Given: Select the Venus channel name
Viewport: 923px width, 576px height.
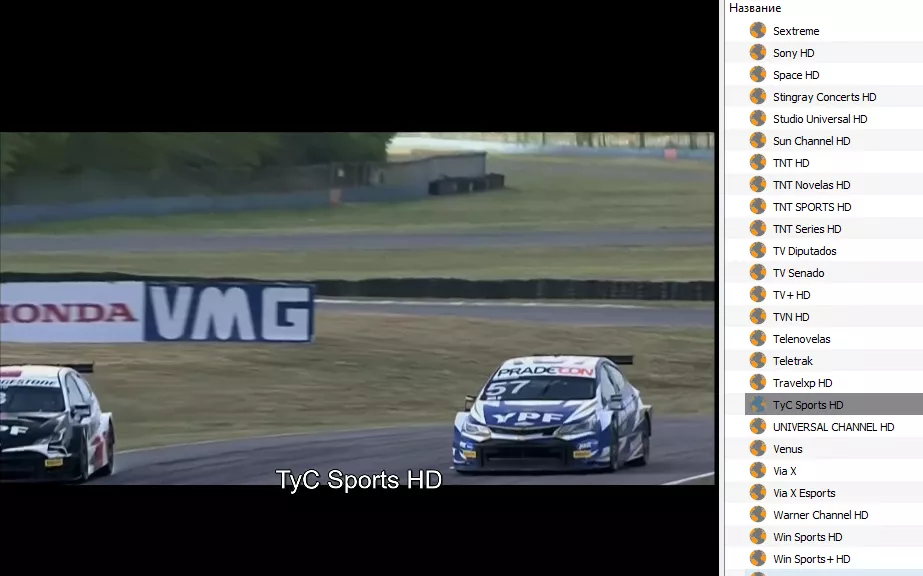Looking at the screenshot, I should point(788,449).
